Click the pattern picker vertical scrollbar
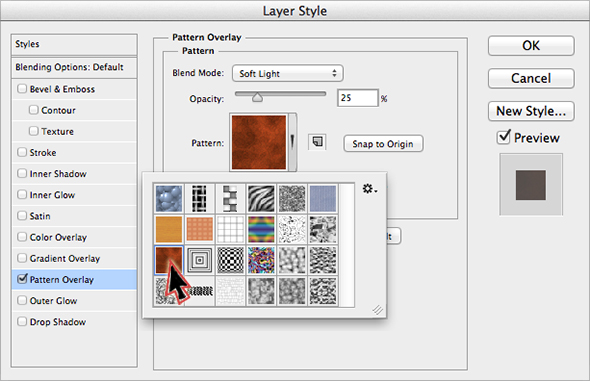The image size is (590, 381). (347, 245)
